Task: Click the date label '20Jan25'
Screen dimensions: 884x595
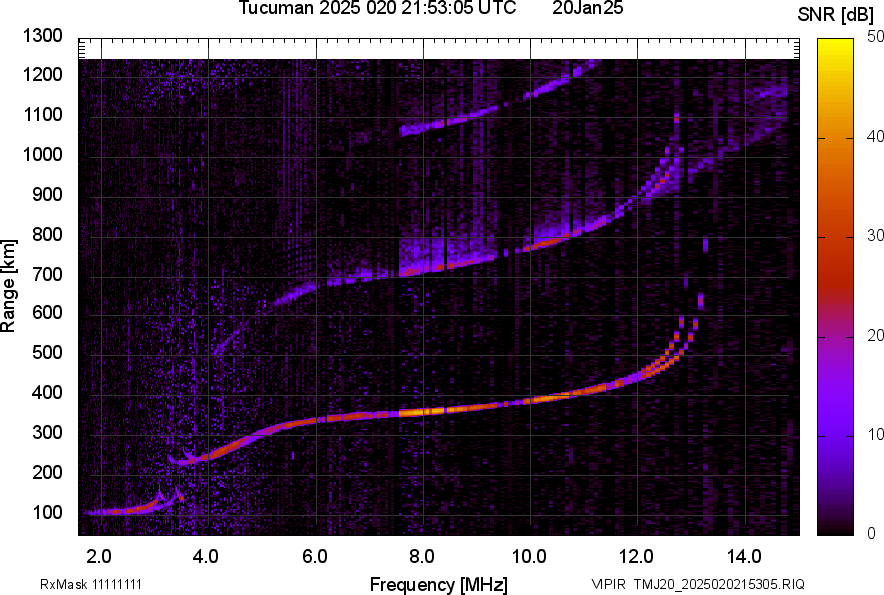Action: [587, 8]
